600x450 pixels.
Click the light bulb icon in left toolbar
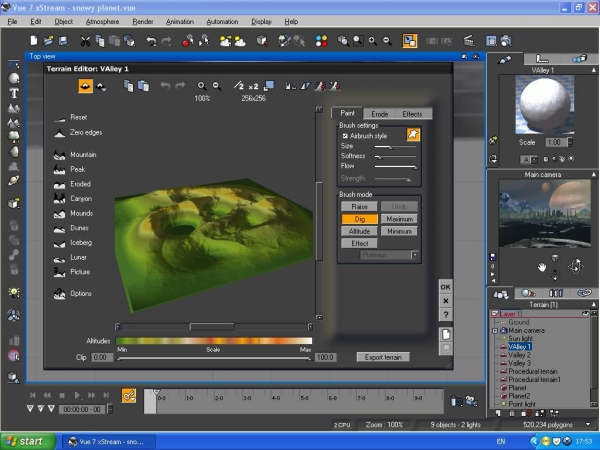tap(14, 293)
